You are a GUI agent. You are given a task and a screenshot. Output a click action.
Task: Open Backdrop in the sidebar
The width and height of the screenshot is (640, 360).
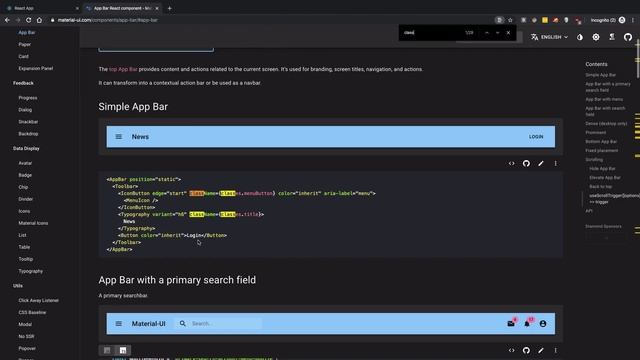point(28,133)
